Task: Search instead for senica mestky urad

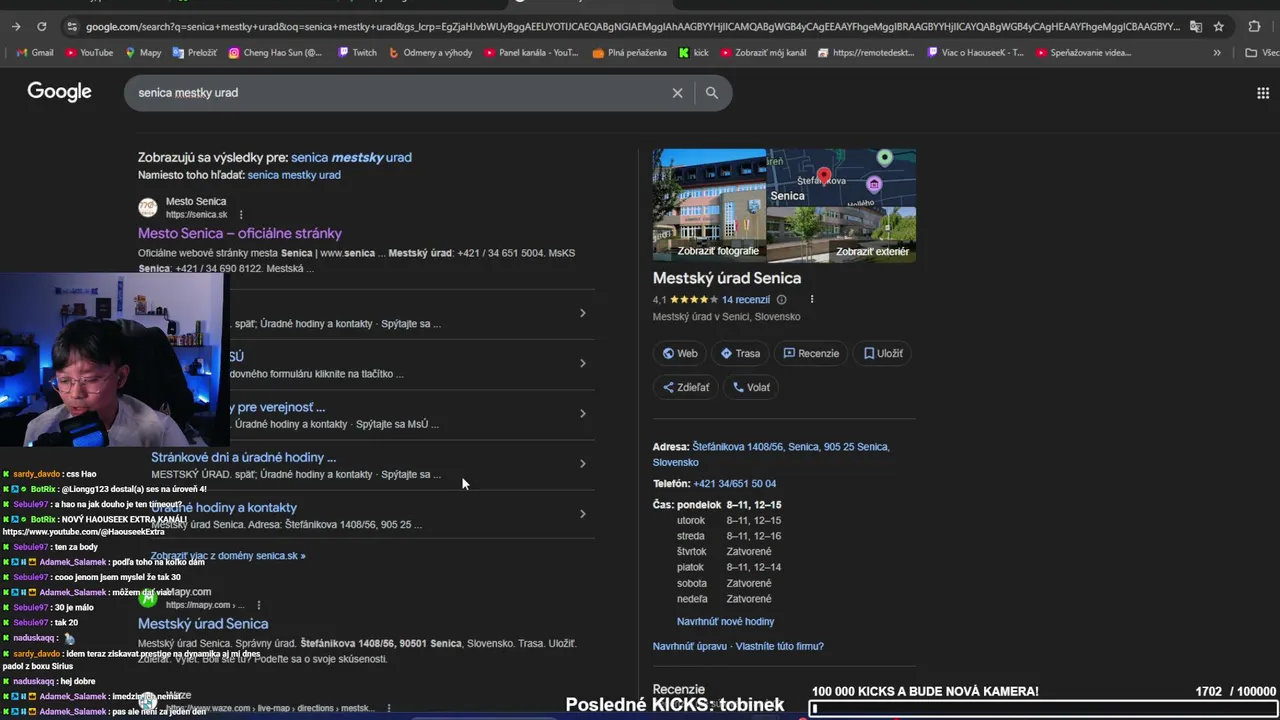Action: point(294,175)
